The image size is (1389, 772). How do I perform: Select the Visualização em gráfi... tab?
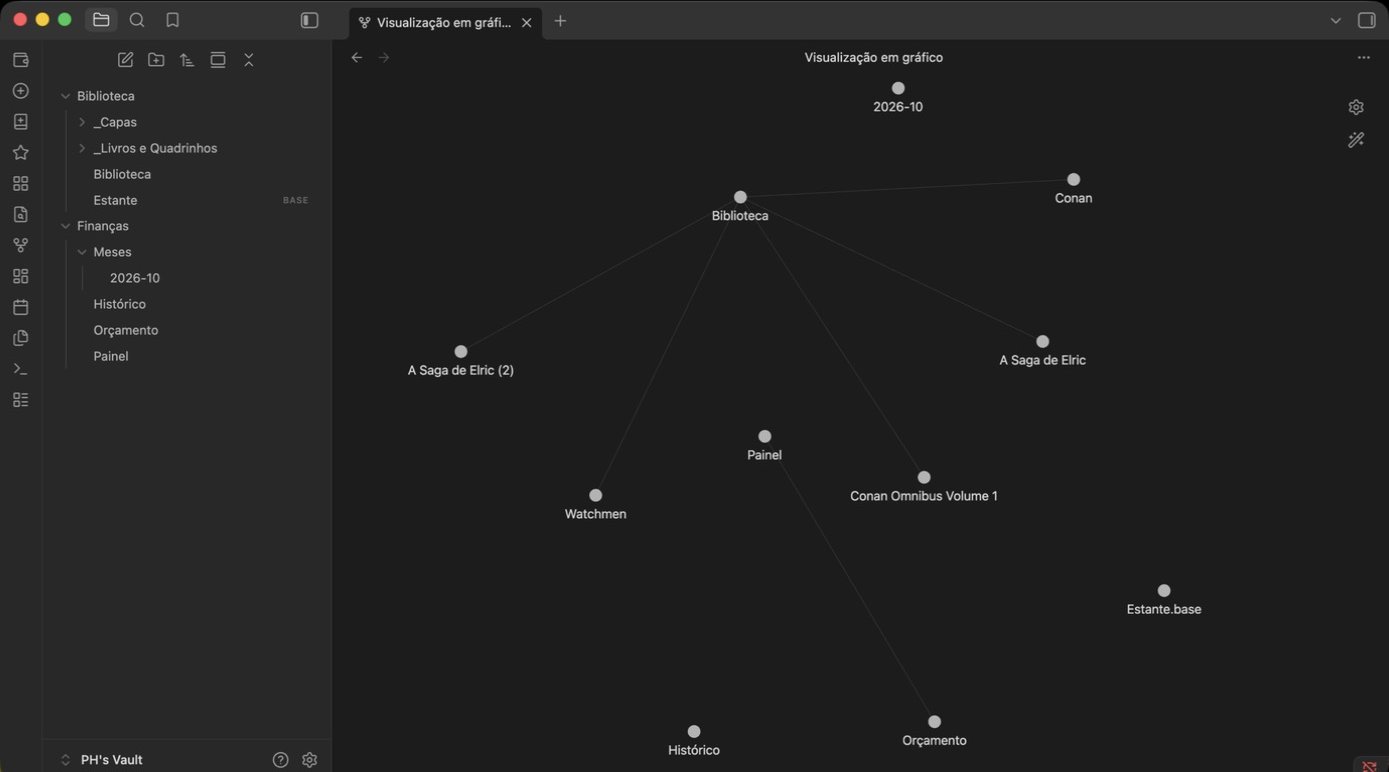click(445, 23)
